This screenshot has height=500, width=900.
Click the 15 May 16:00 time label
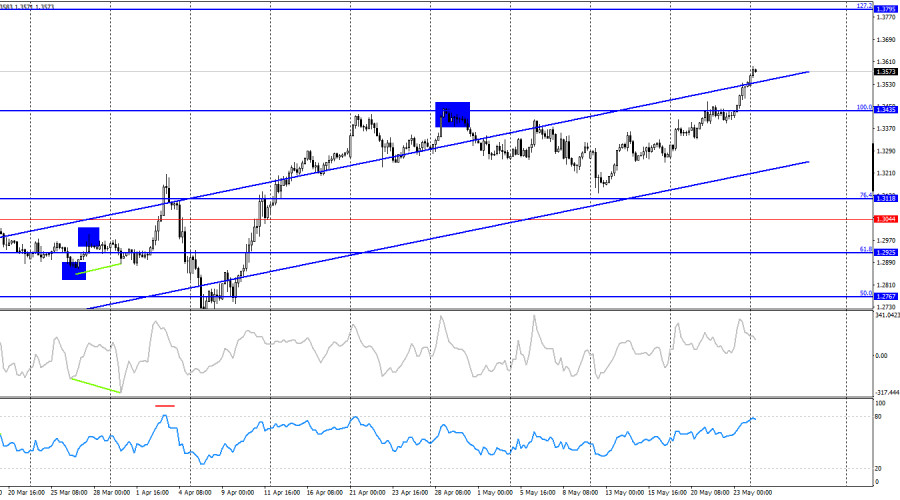point(668,493)
